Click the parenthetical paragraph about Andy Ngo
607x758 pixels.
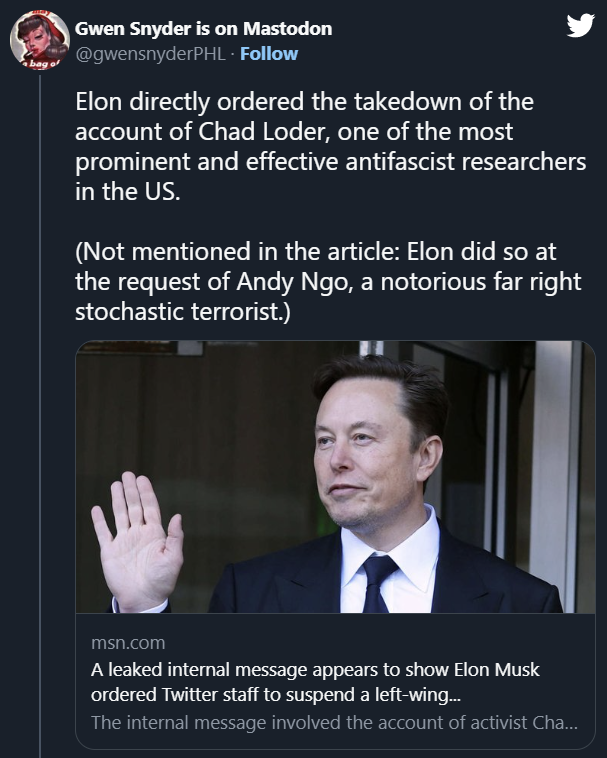(x=328, y=282)
